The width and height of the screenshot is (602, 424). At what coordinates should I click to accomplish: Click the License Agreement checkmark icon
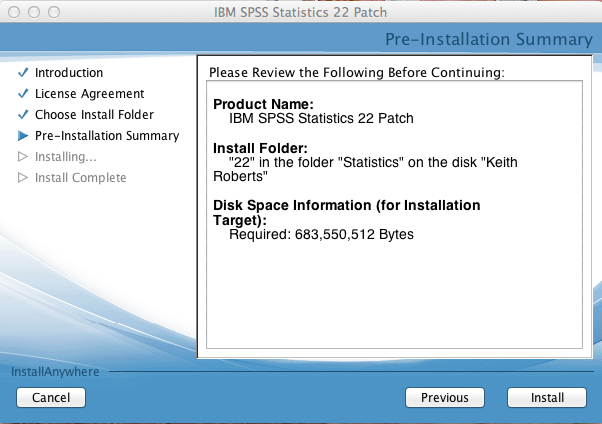(23, 93)
